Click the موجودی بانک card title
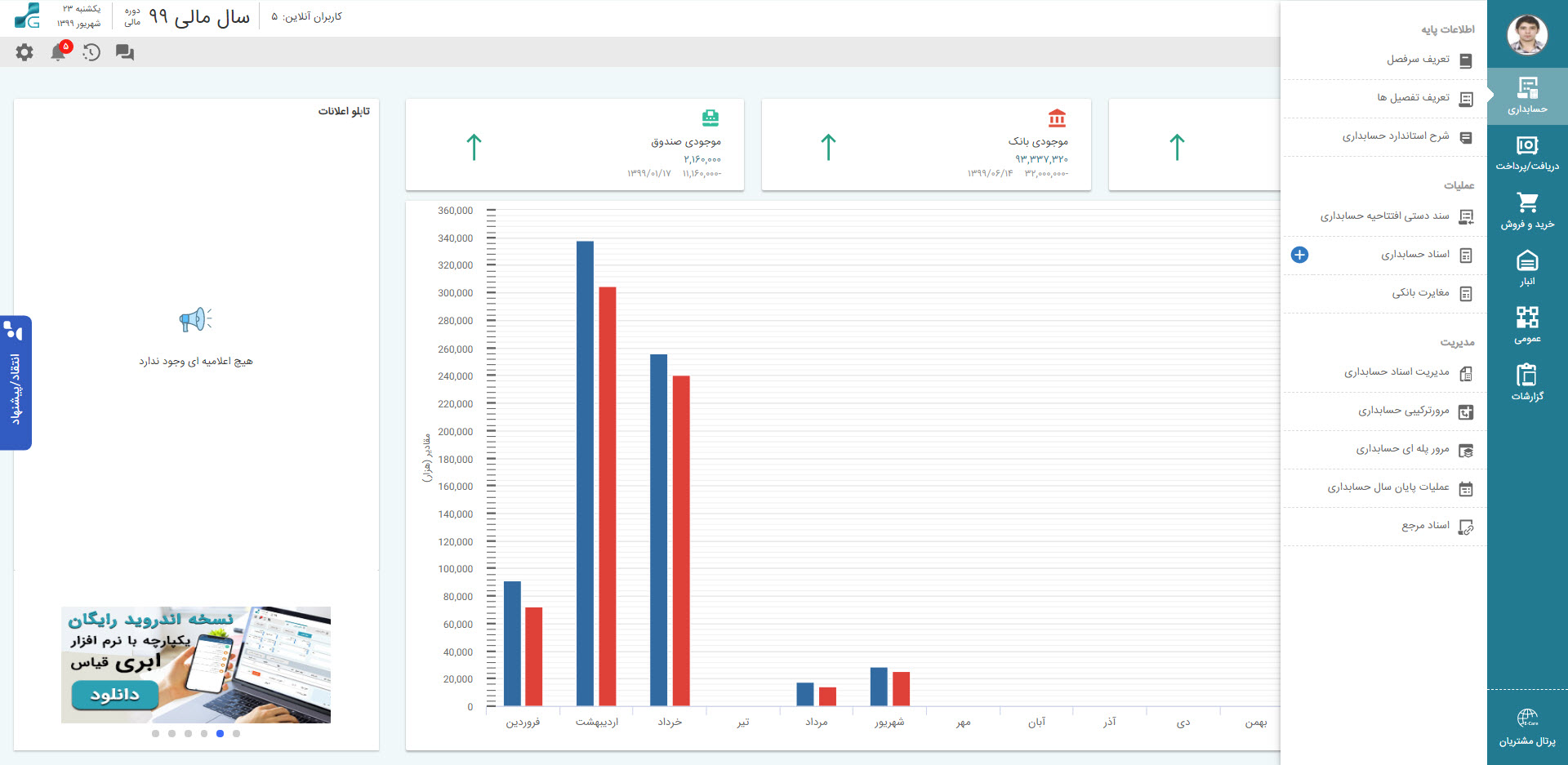The width and height of the screenshot is (1568, 765). [1038, 141]
